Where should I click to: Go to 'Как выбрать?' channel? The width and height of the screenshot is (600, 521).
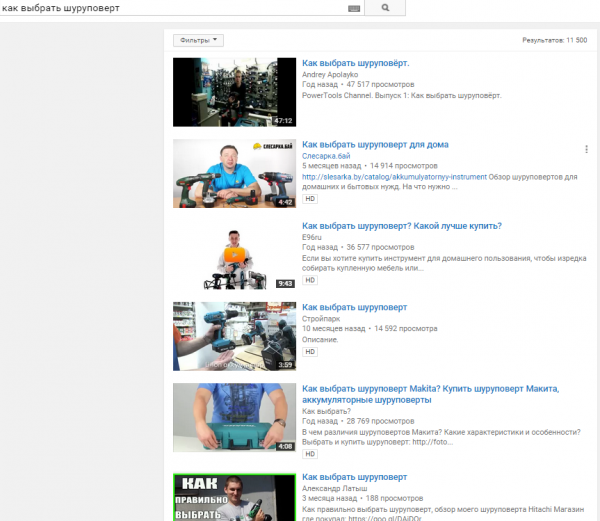click(x=326, y=411)
